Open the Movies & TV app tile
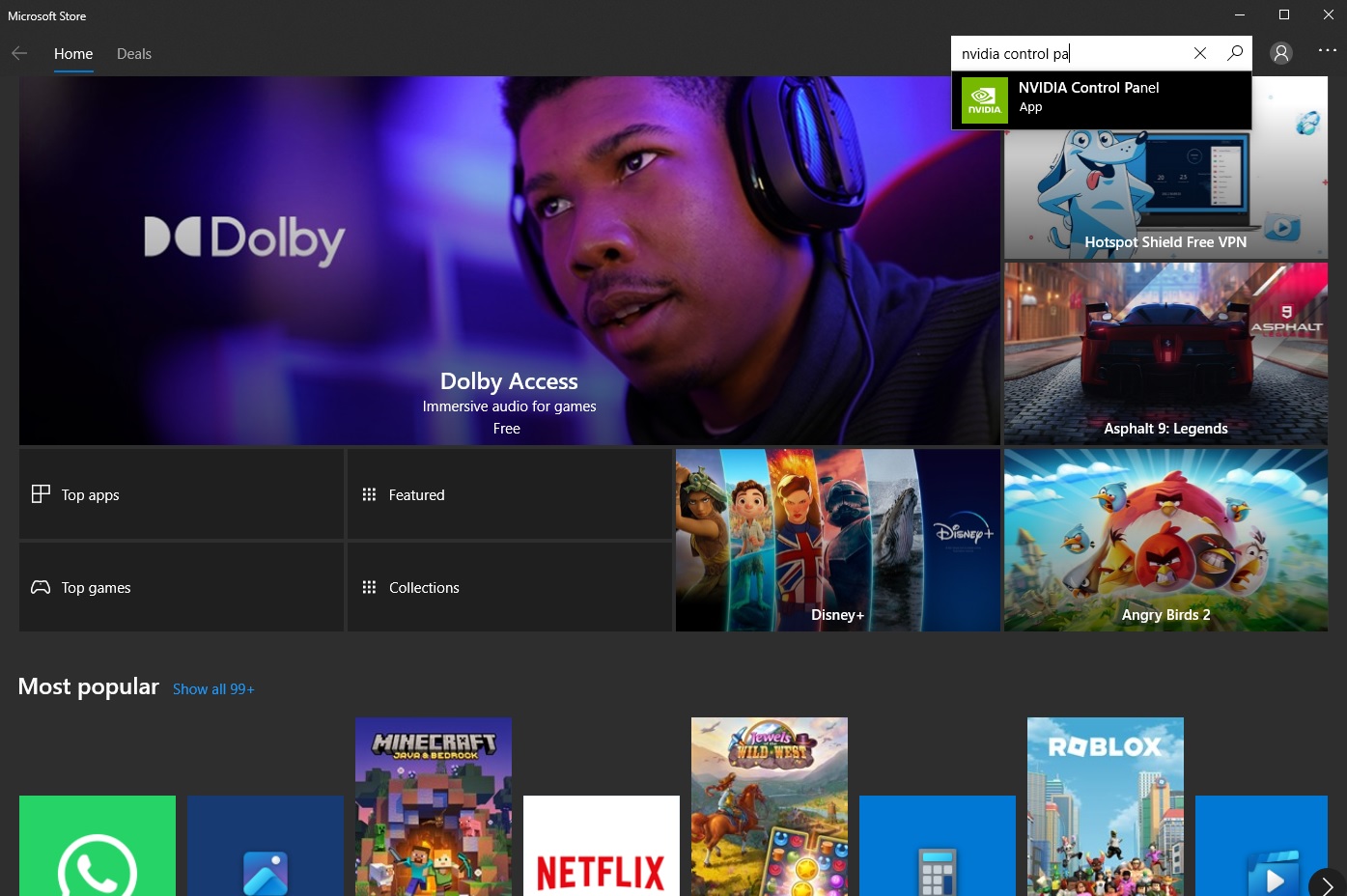The width and height of the screenshot is (1347, 896). tap(1261, 846)
